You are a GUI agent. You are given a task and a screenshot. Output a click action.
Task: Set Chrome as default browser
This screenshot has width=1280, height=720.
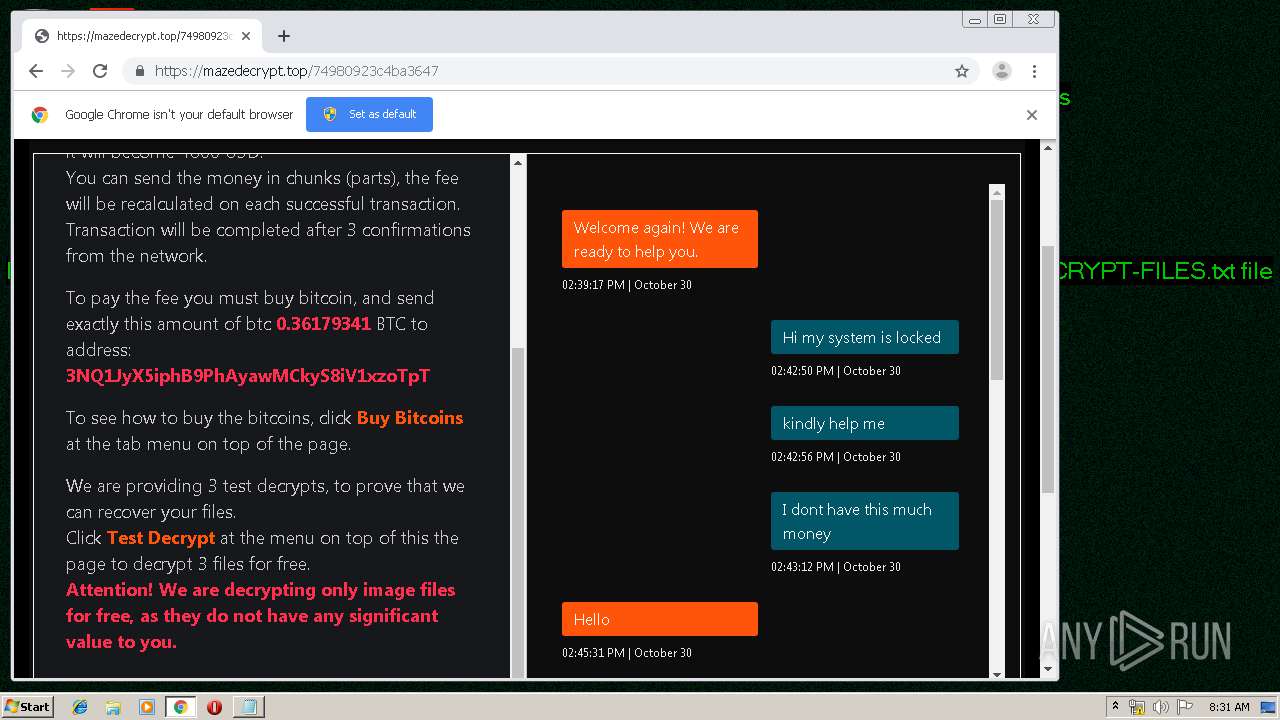[369, 114]
